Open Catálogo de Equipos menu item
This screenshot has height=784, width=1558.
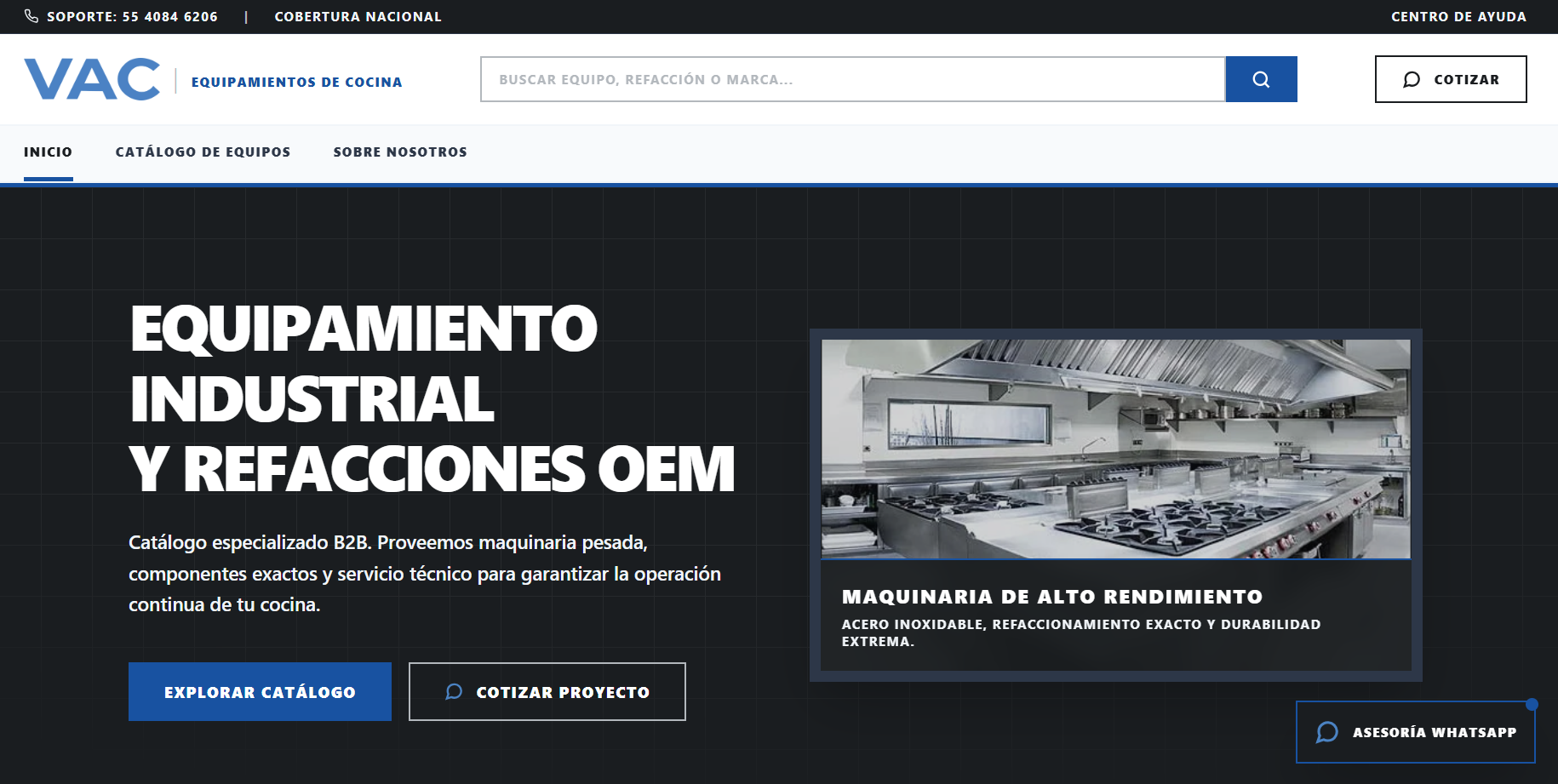coord(203,152)
